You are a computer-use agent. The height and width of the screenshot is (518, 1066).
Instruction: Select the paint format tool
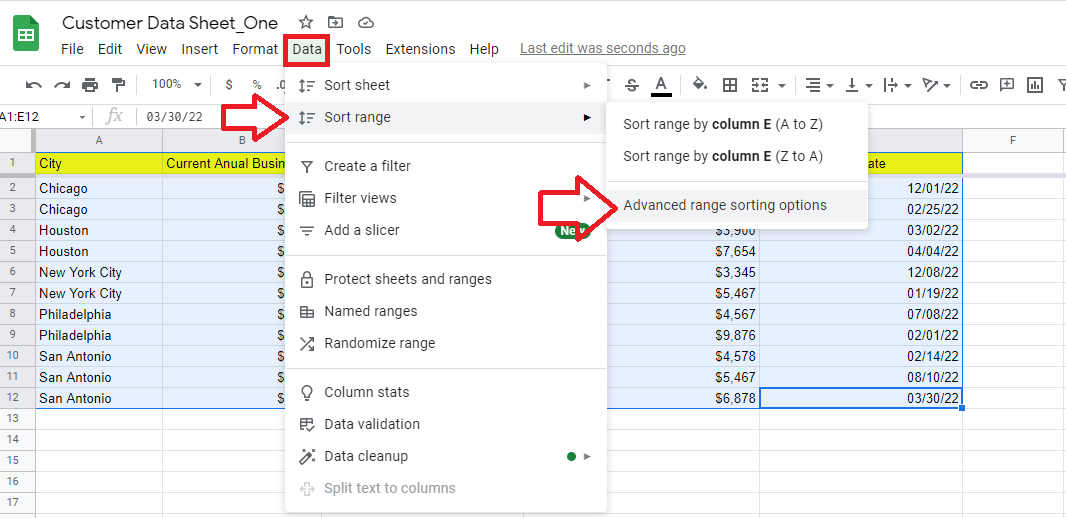[119, 85]
